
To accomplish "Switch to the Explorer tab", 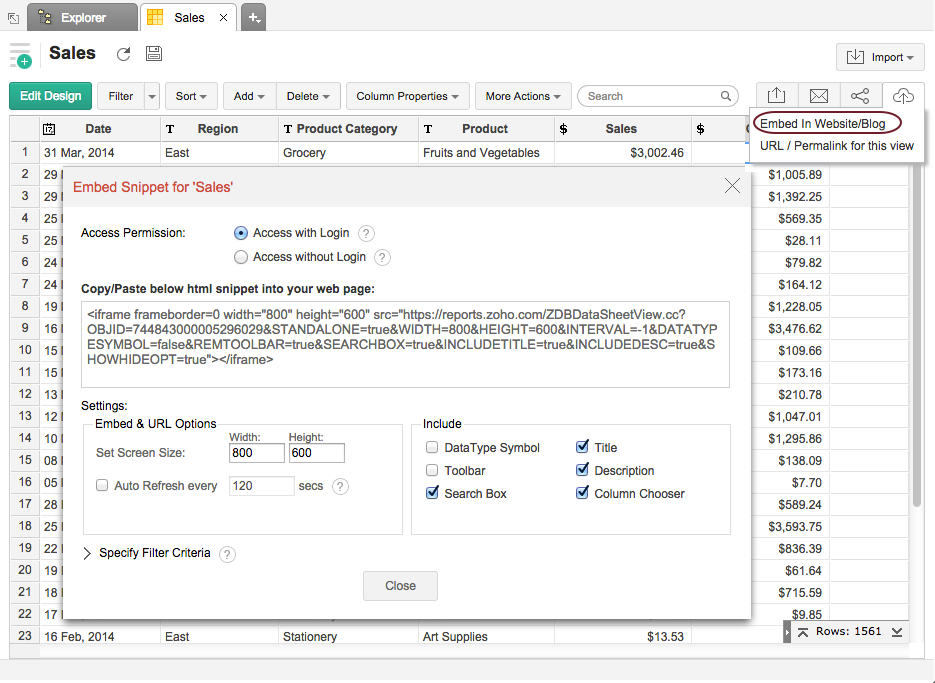I will coord(82,17).
